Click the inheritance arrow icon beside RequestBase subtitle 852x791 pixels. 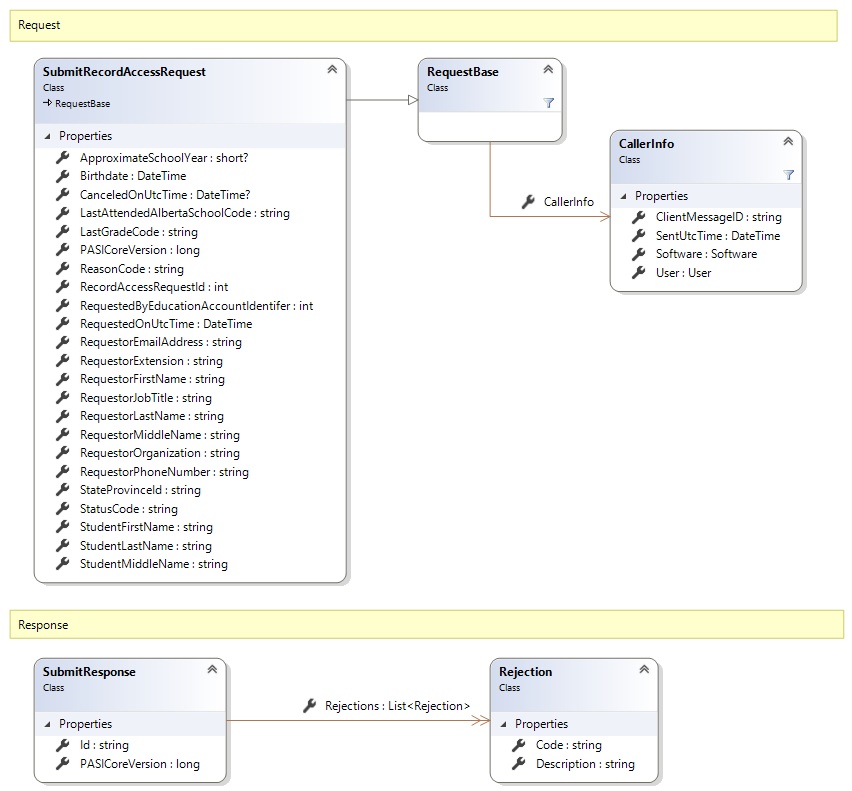coord(47,103)
